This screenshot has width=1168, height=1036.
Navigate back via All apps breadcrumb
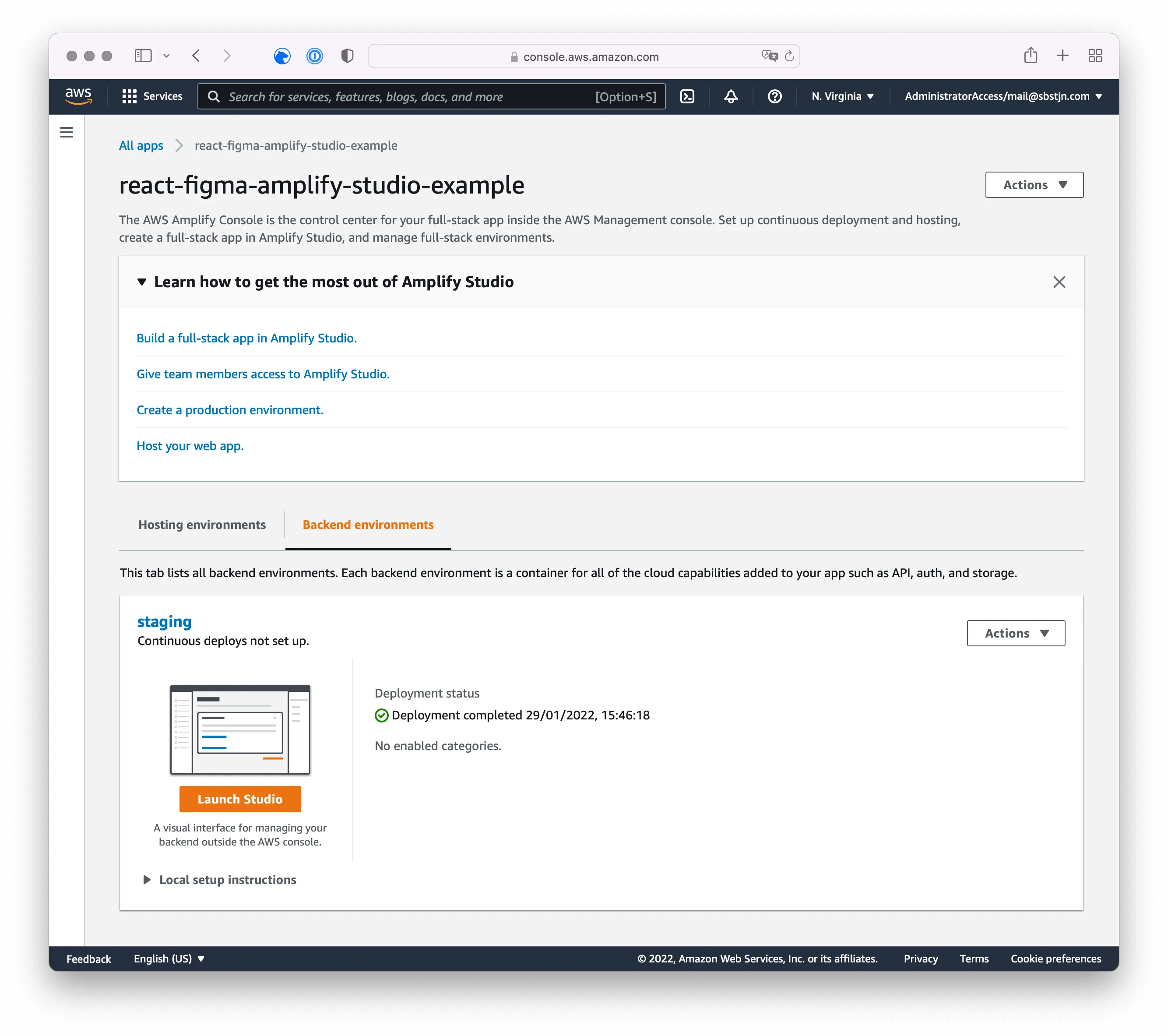pos(141,146)
